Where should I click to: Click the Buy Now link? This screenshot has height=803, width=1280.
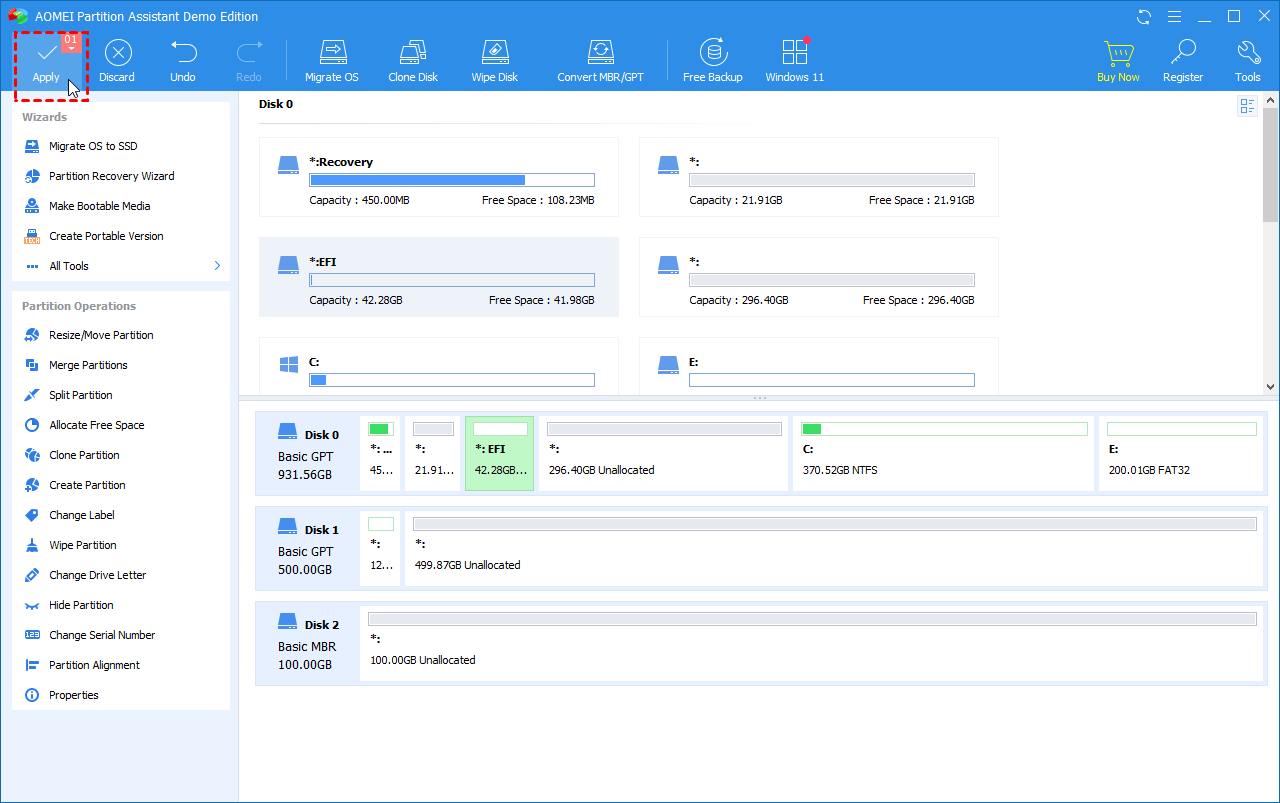(x=1118, y=58)
